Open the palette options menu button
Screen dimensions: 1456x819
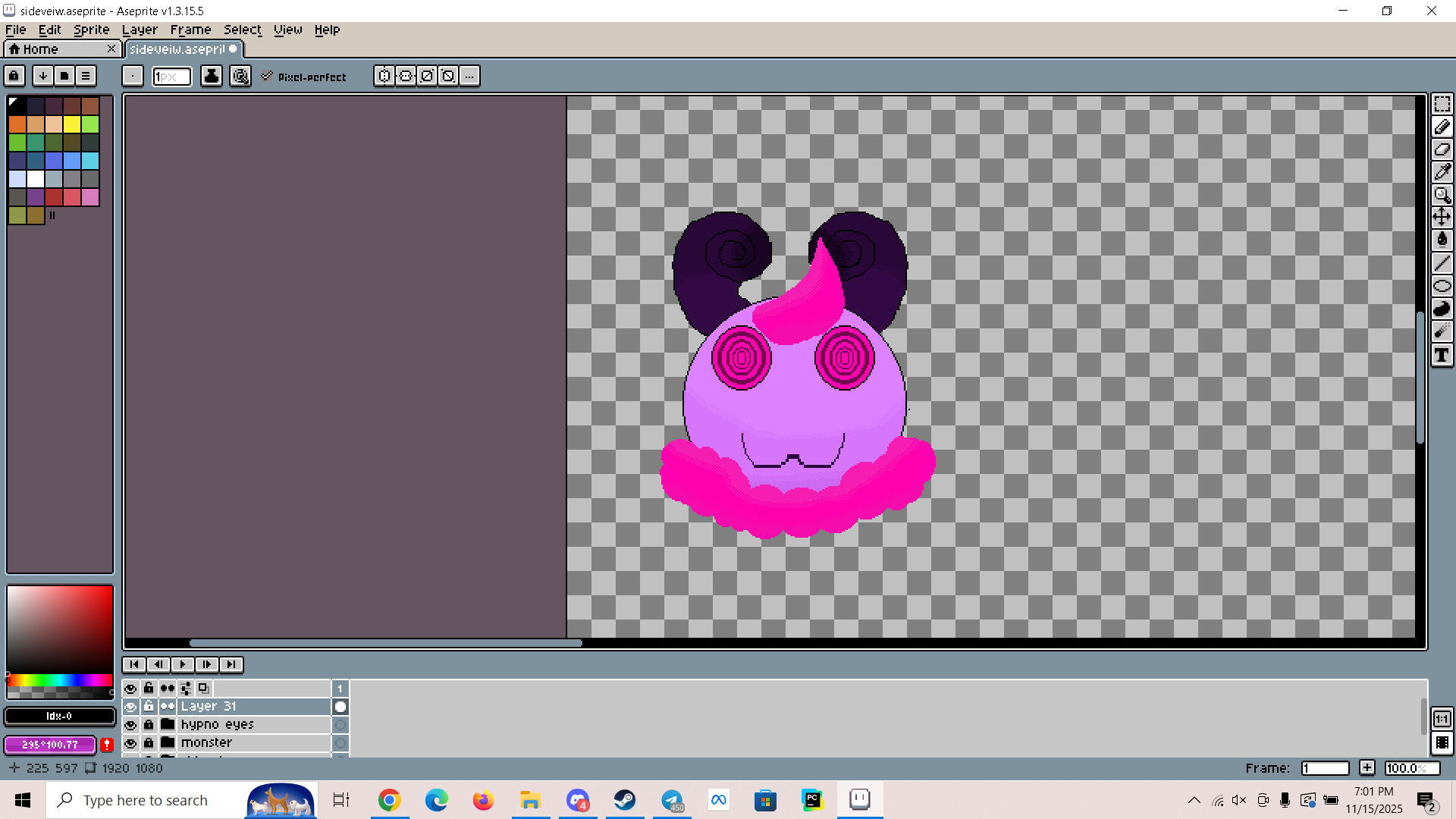click(86, 76)
